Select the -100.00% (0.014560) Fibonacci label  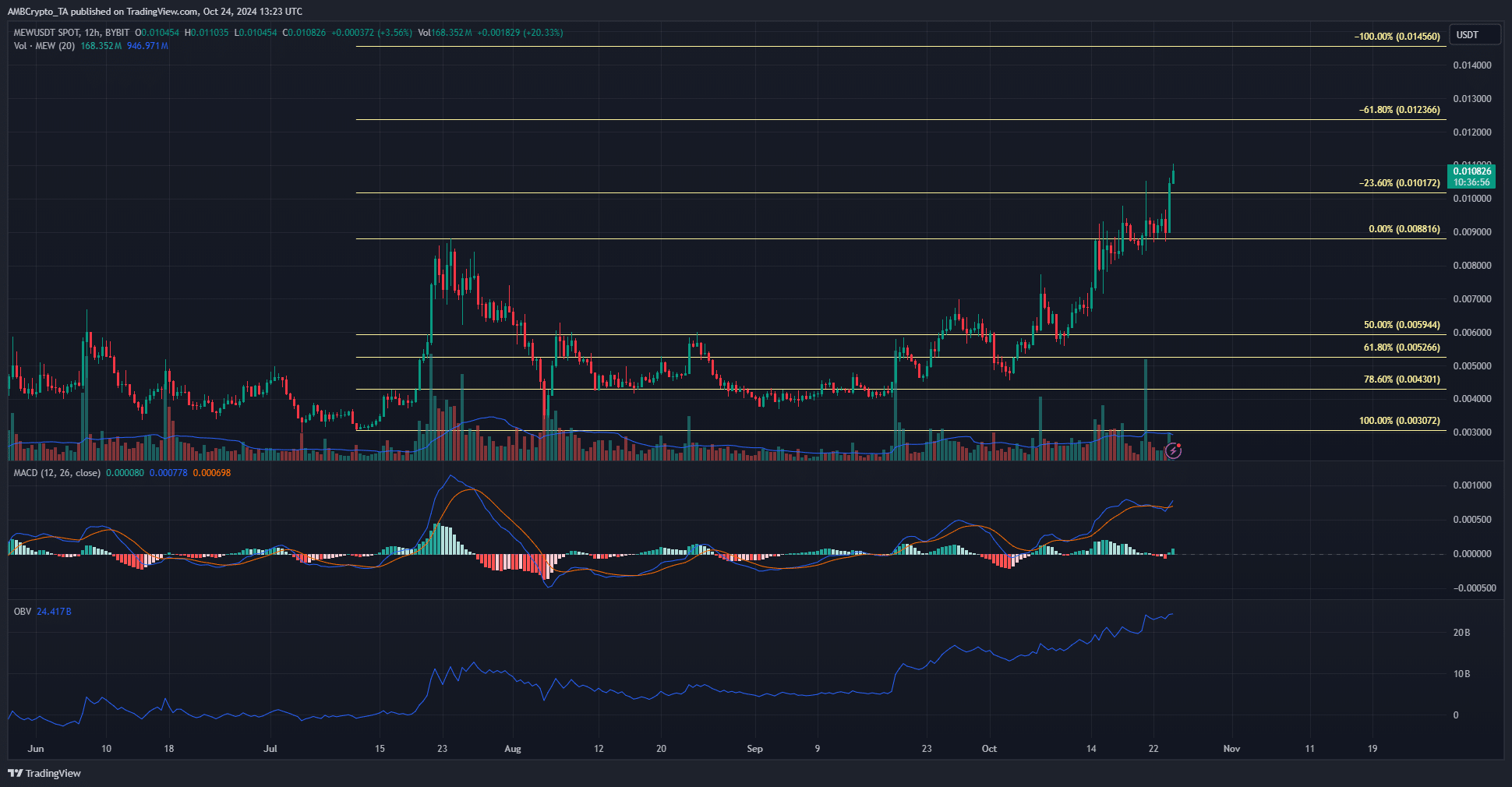point(1397,37)
